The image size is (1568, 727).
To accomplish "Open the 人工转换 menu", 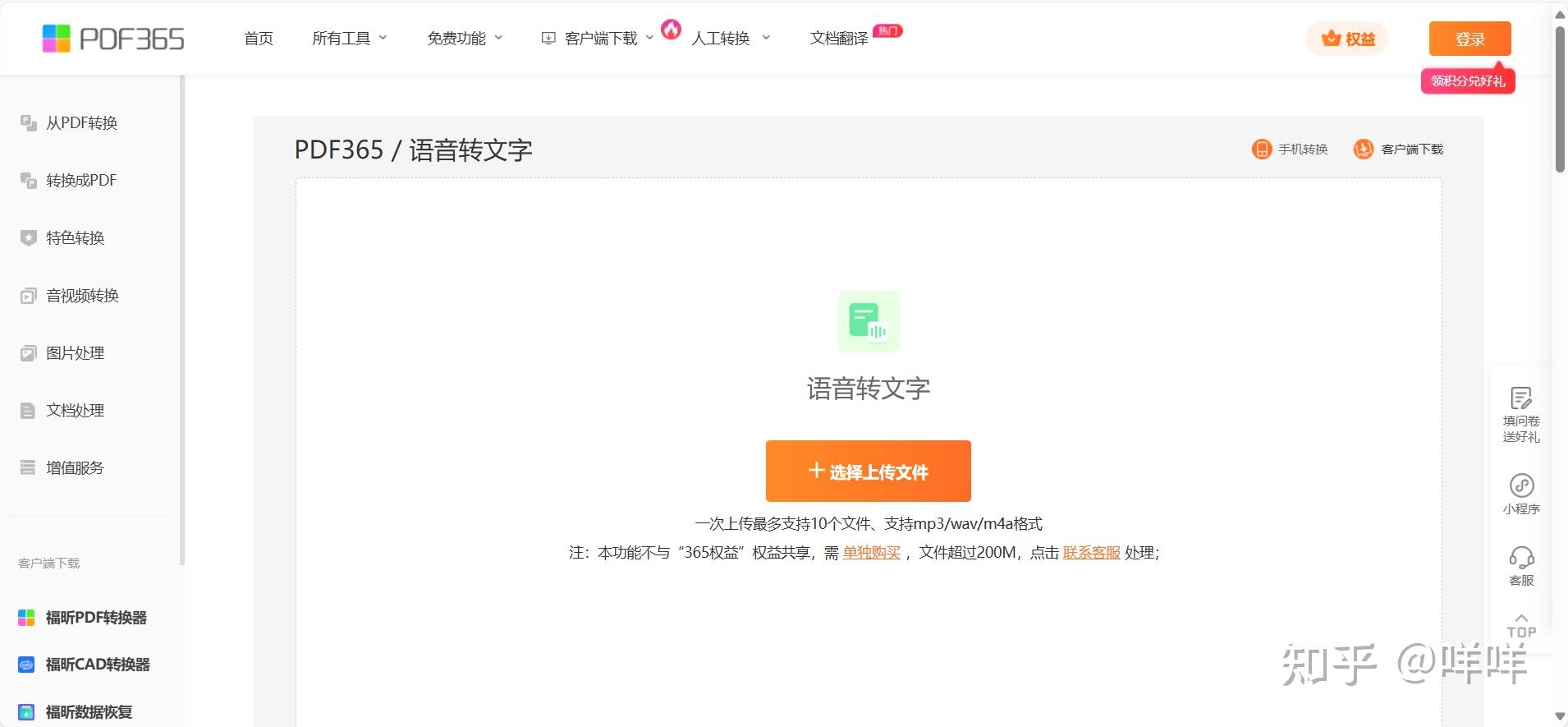I will coord(721,39).
